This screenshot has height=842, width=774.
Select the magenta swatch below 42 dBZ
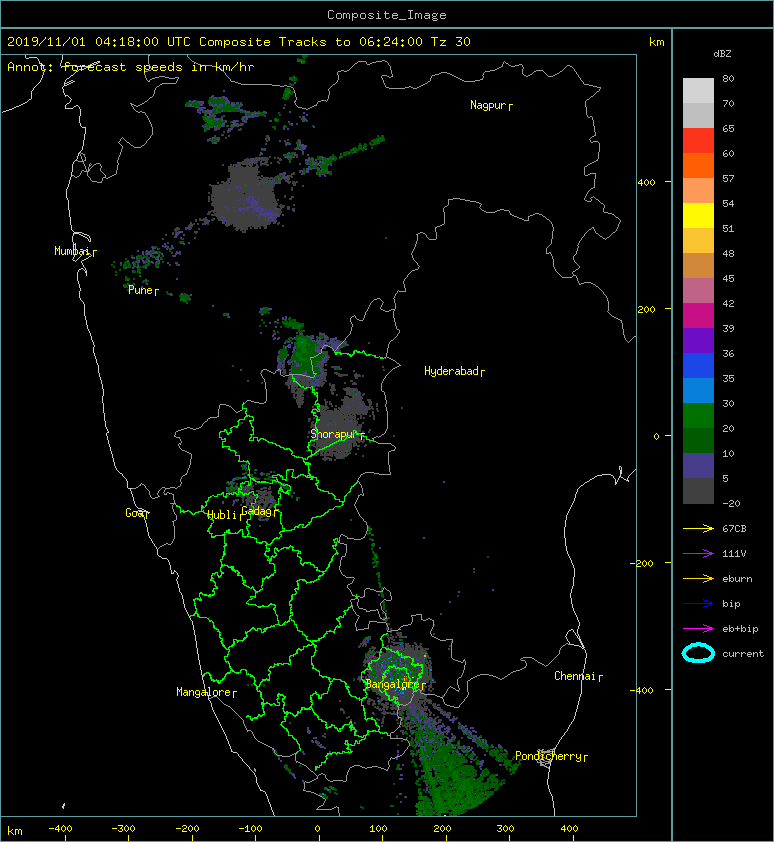698,316
